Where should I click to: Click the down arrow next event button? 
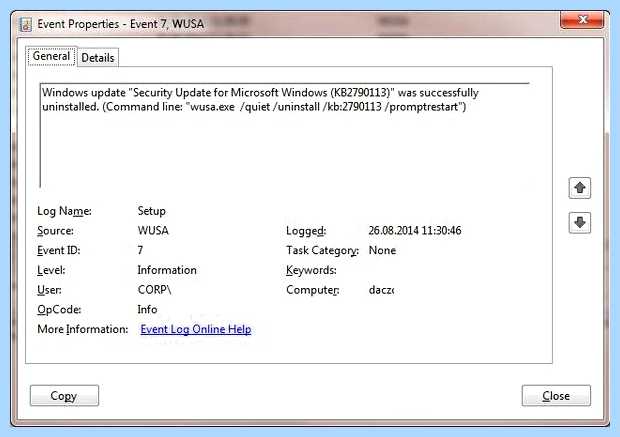click(x=580, y=223)
